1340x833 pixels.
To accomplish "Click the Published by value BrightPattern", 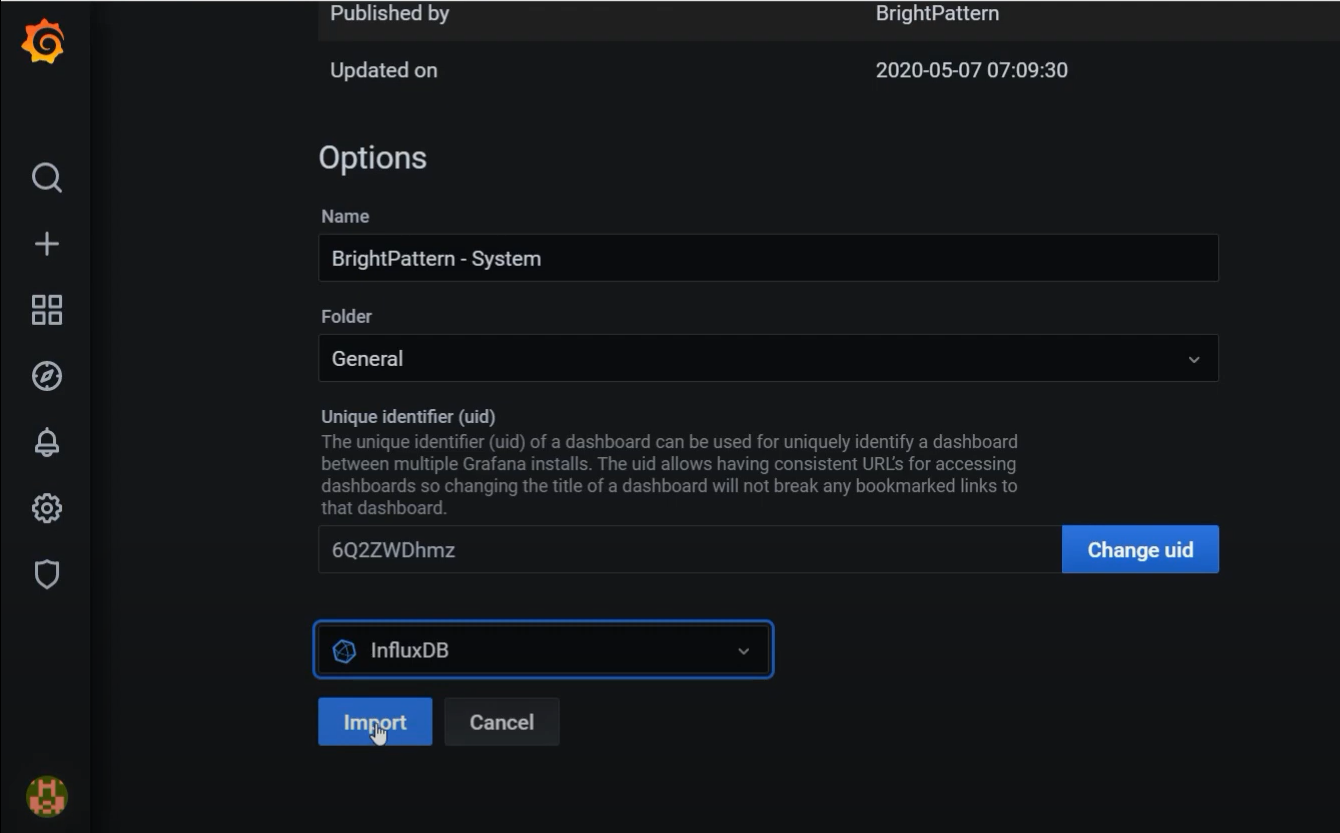I will (937, 13).
